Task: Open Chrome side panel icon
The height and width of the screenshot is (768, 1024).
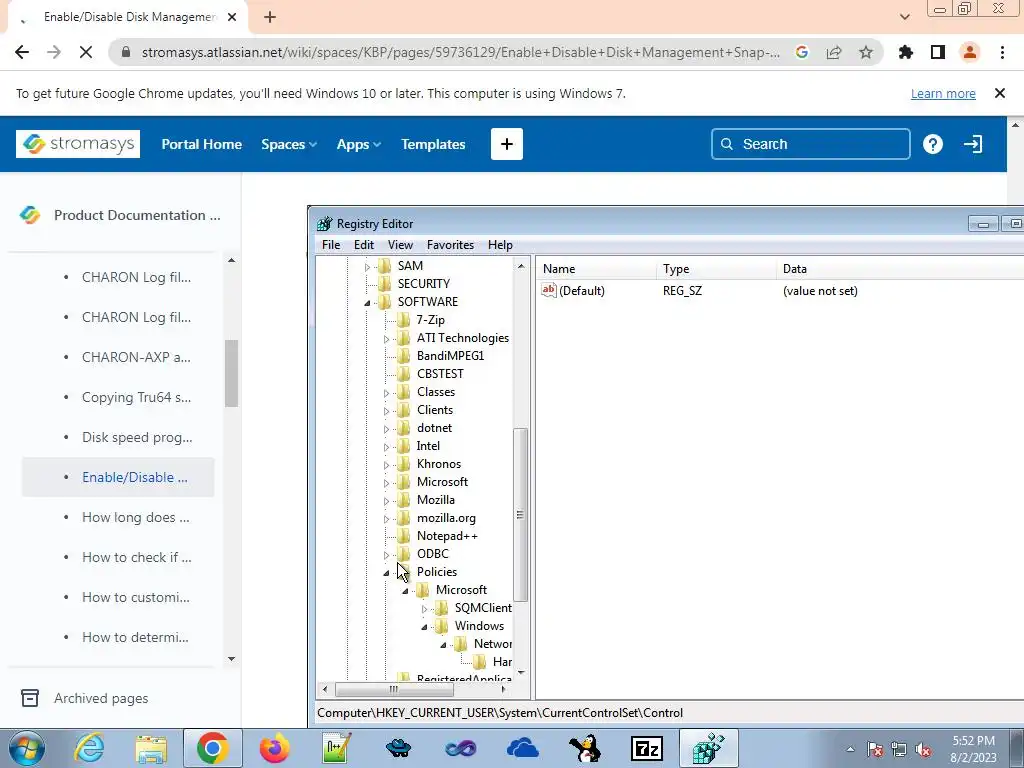Action: pyautogui.click(x=938, y=52)
